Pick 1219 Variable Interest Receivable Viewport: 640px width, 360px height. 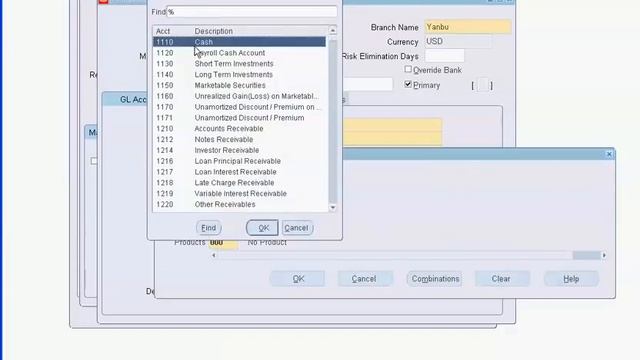point(239,193)
